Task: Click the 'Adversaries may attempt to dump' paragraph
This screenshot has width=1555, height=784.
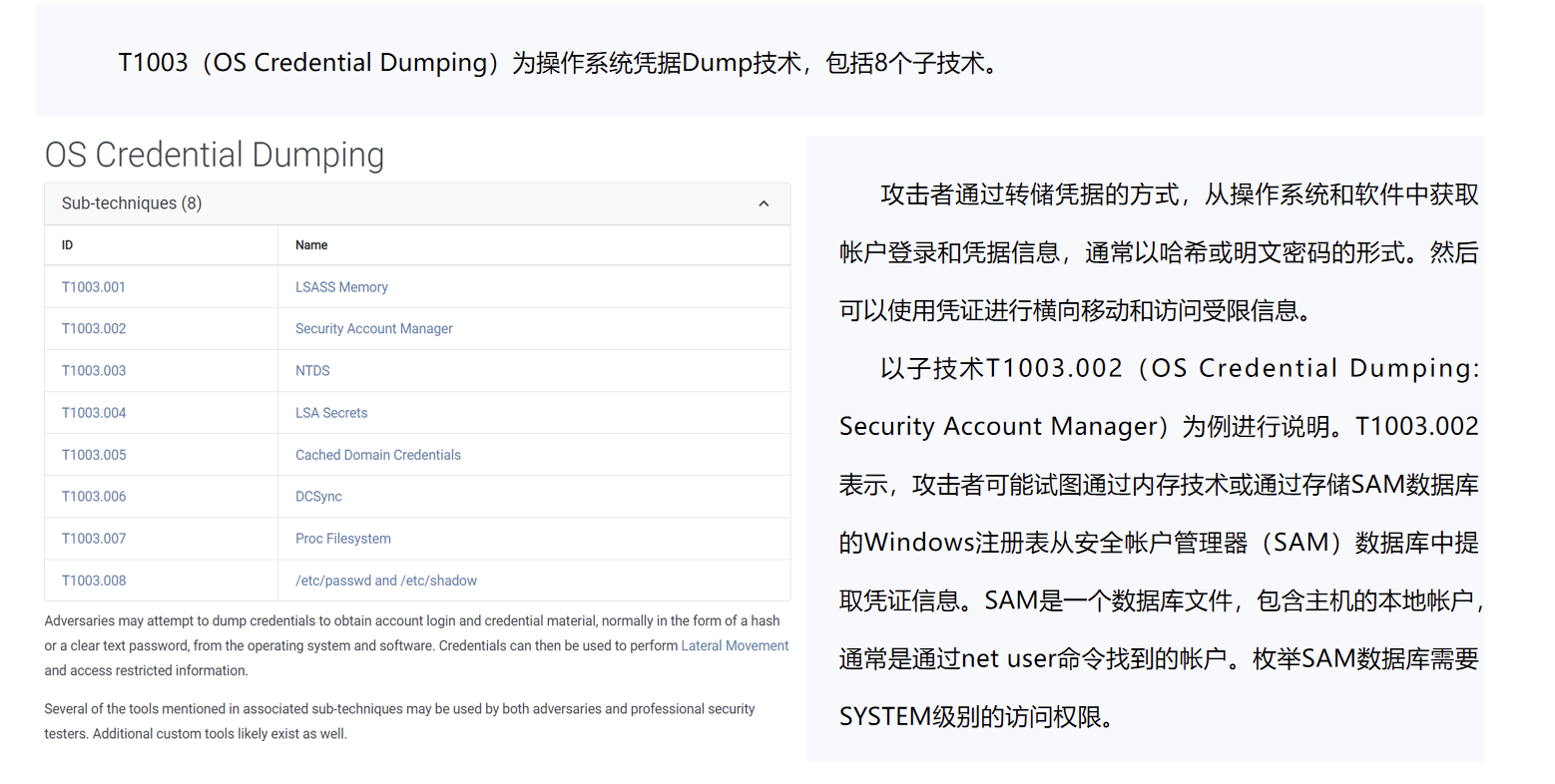Action: (416, 645)
